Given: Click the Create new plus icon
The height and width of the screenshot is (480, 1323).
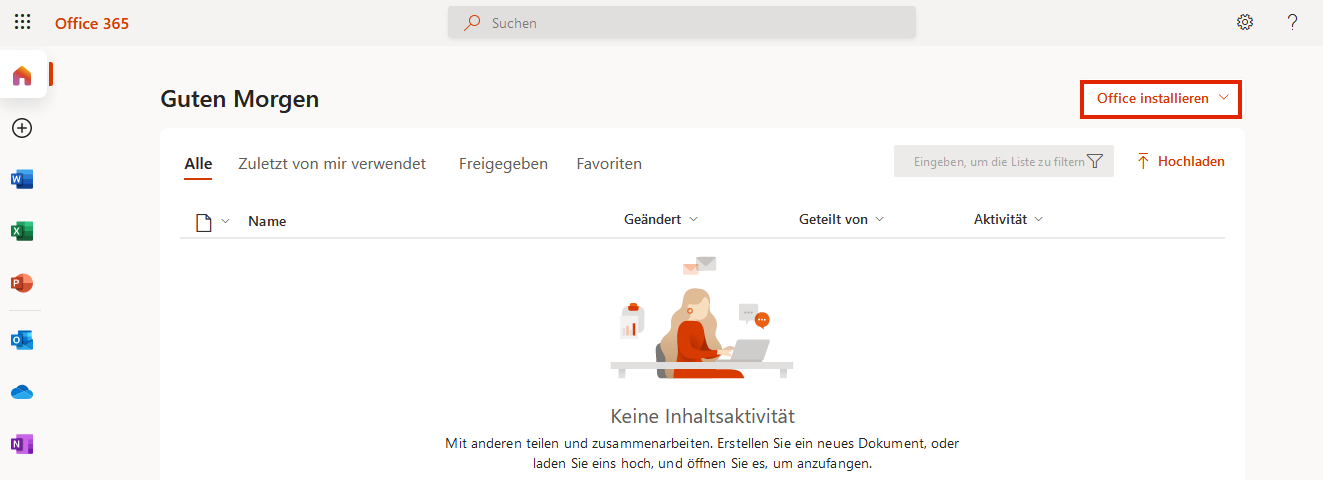Looking at the screenshot, I should [22, 128].
